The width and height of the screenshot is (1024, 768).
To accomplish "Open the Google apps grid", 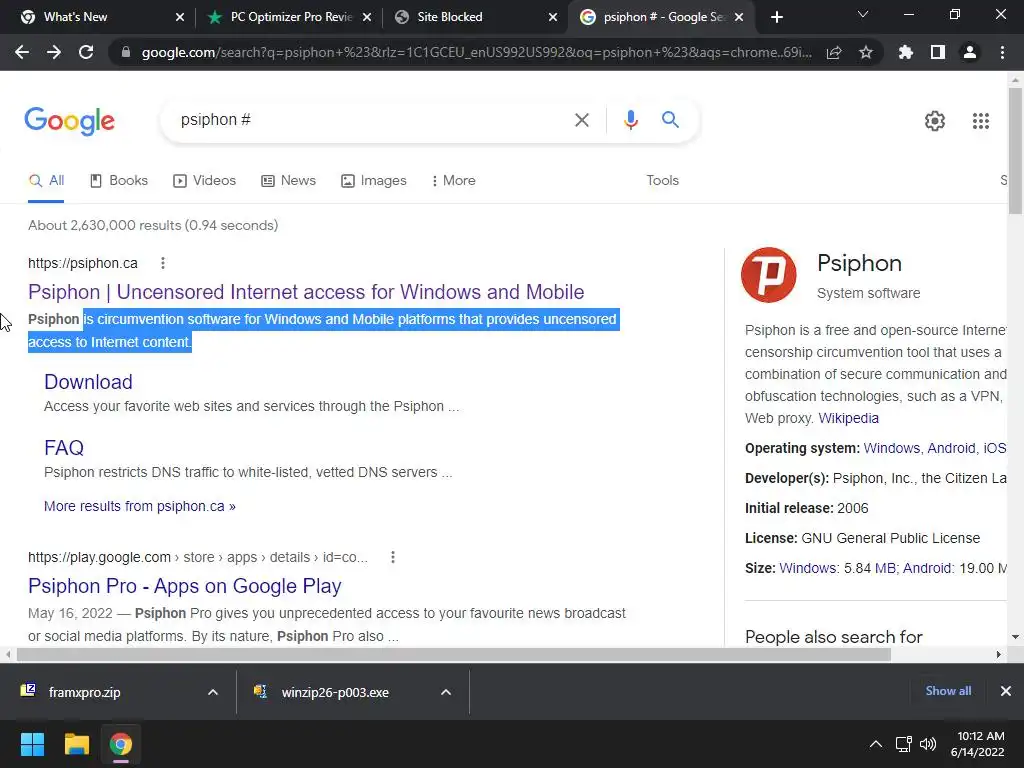I will point(980,121).
